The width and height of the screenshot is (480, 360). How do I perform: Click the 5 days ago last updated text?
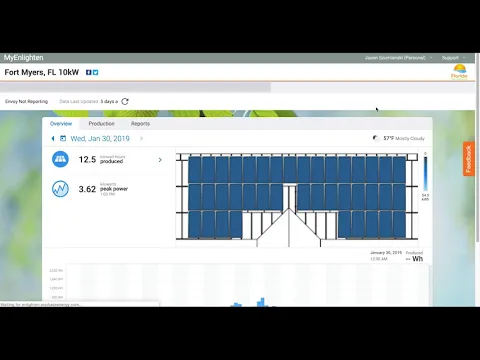109,101
